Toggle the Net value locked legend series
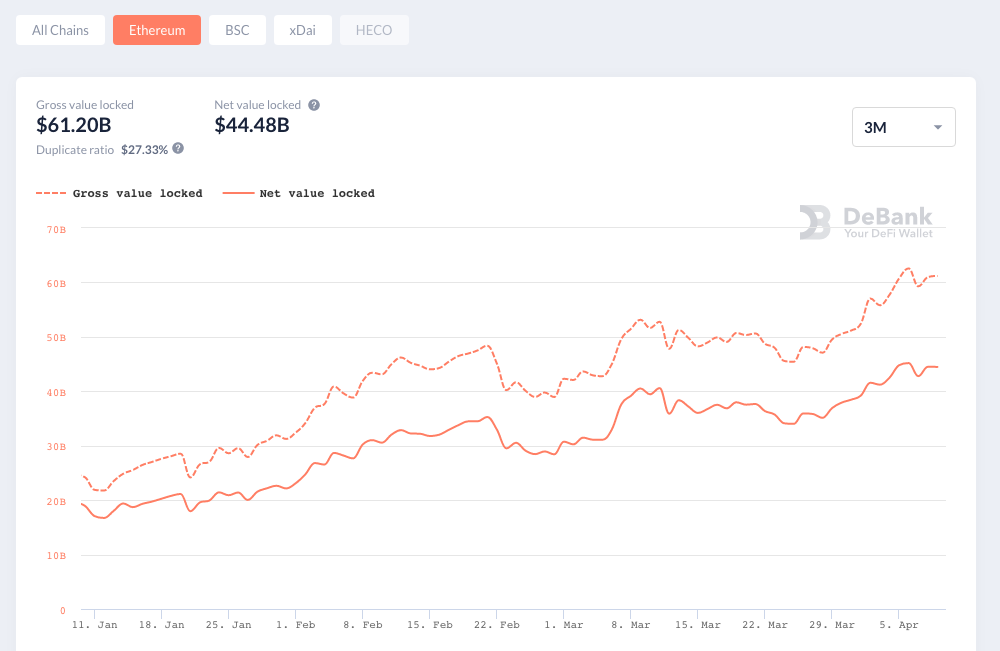The height and width of the screenshot is (651, 1000). point(299,193)
